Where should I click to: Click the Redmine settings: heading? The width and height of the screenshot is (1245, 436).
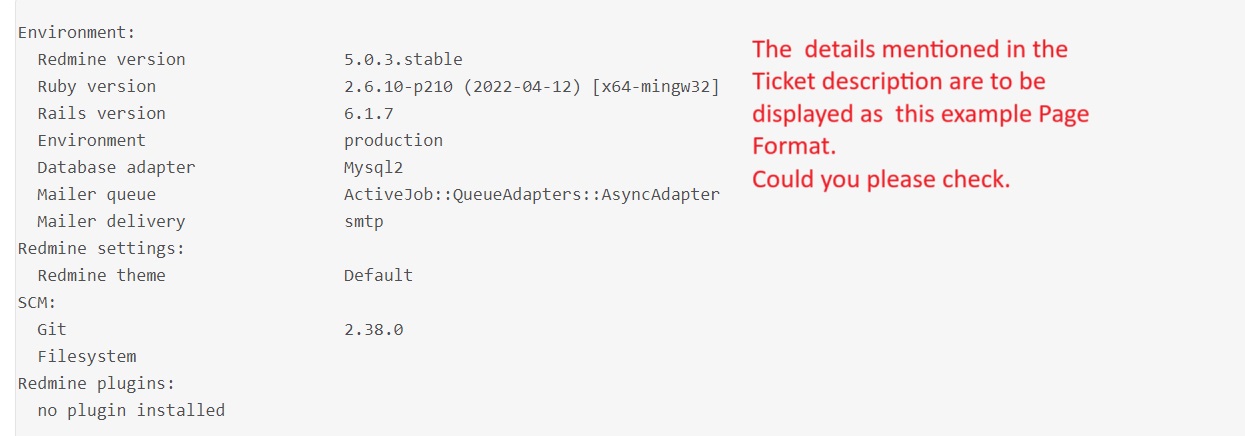(101, 248)
